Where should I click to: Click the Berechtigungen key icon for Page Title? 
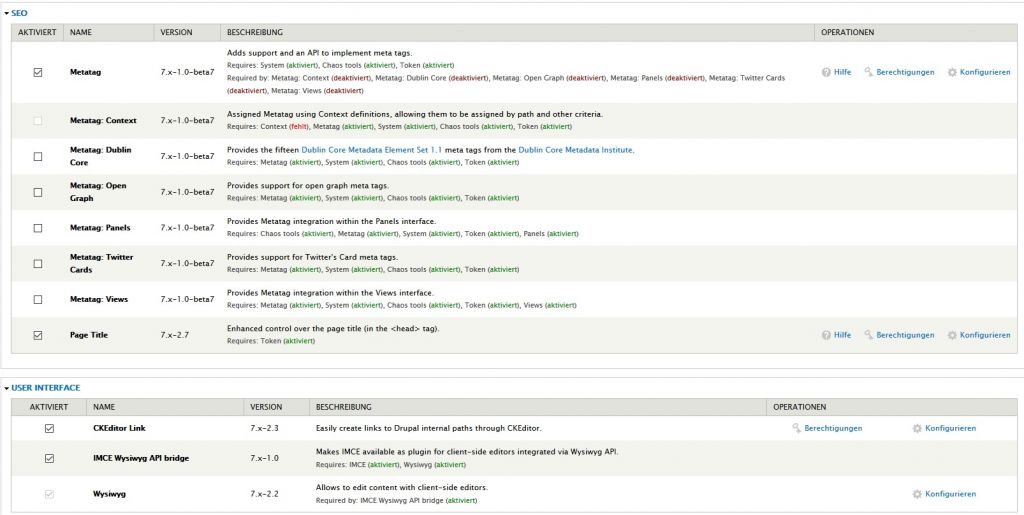(x=870, y=335)
